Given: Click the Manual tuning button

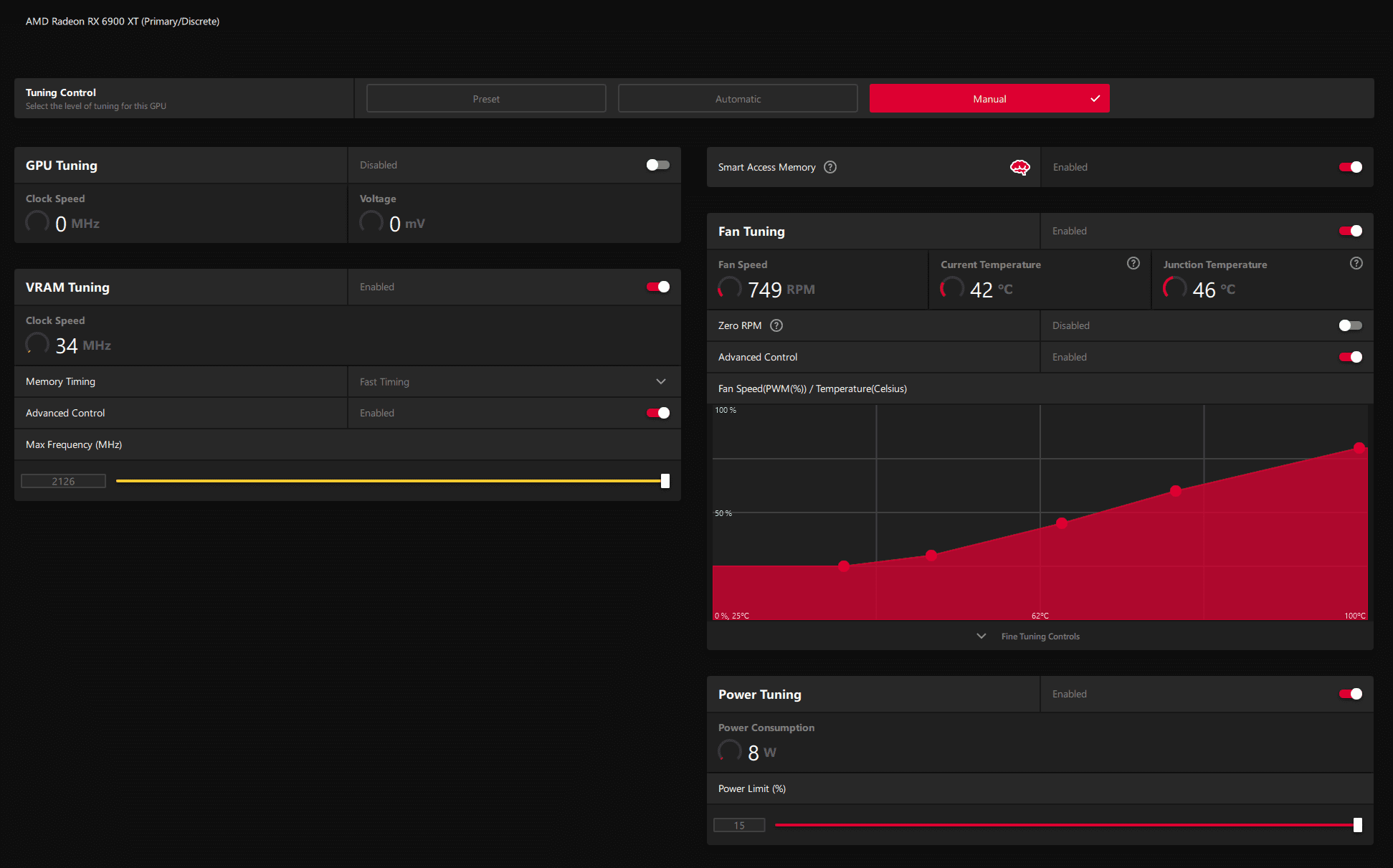Looking at the screenshot, I should pyautogui.click(x=989, y=99).
